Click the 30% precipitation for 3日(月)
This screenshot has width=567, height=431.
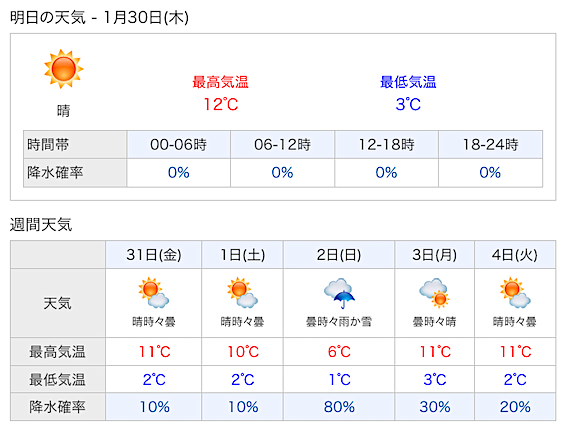pyautogui.click(x=434, y=407)
